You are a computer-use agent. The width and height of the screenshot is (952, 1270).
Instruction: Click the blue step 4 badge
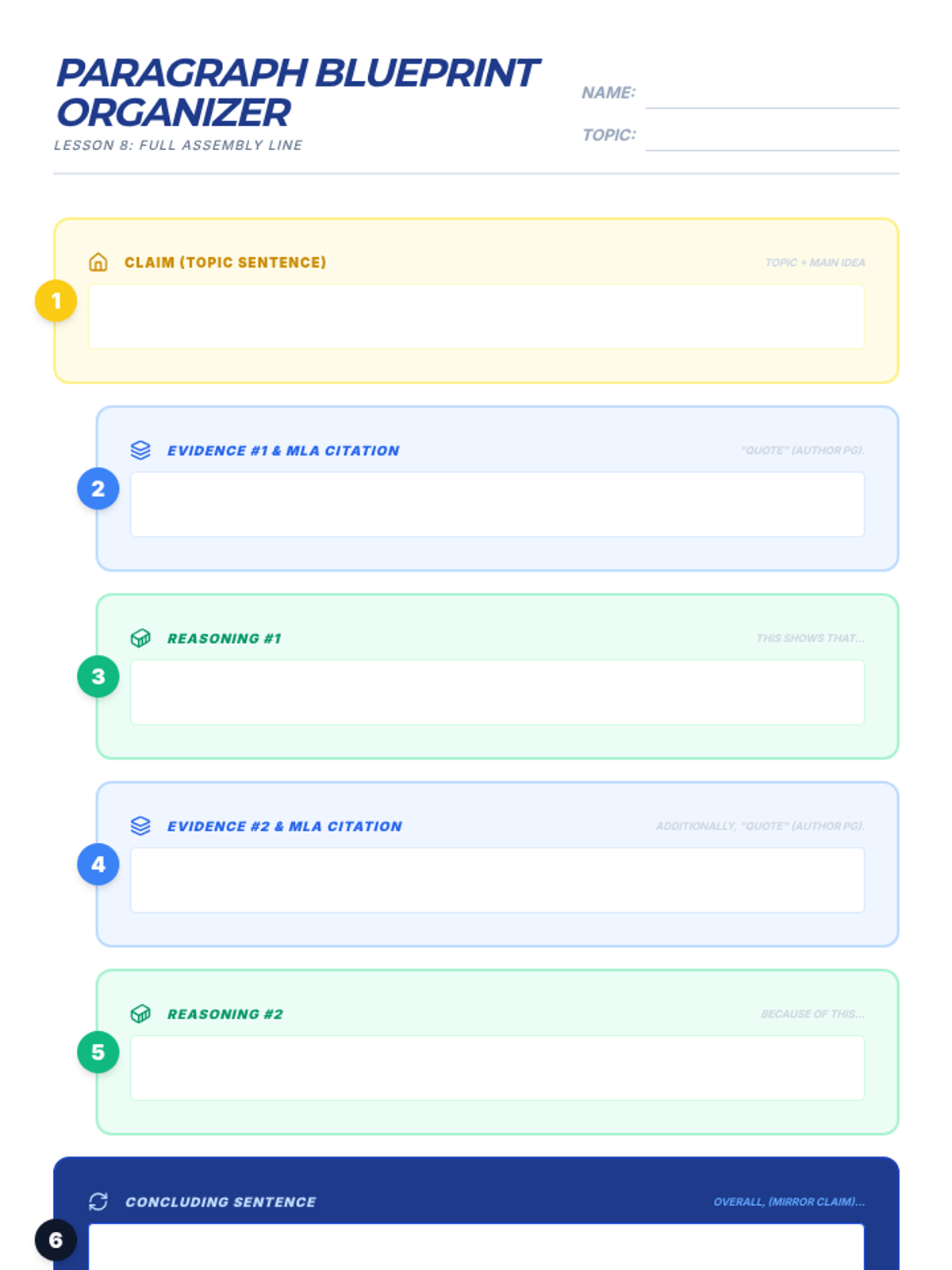pyautogui.click(x=98, y=864)
